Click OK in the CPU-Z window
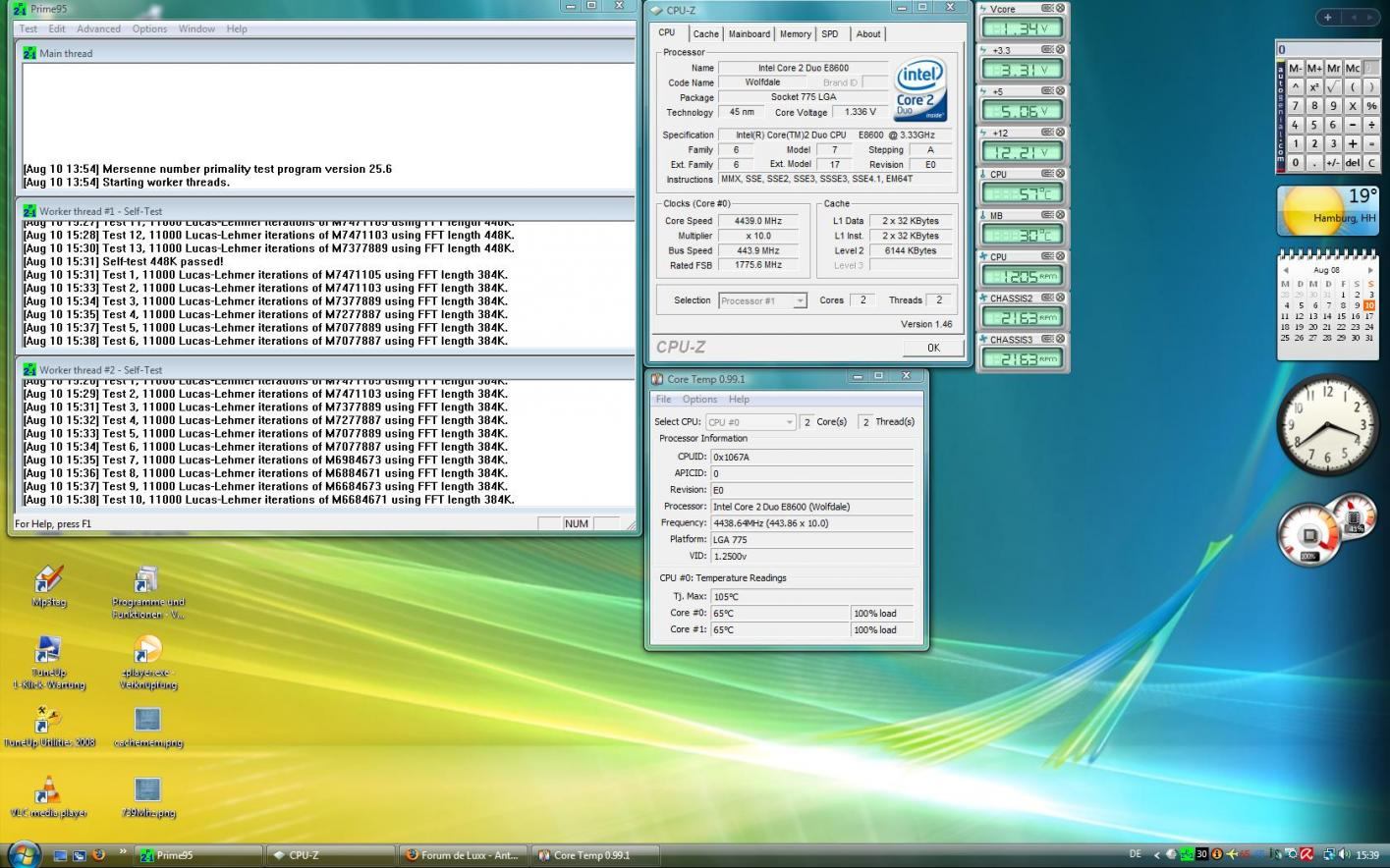Screen dimensions: 1390x868 pyautogui.click(x=933, y=347)
